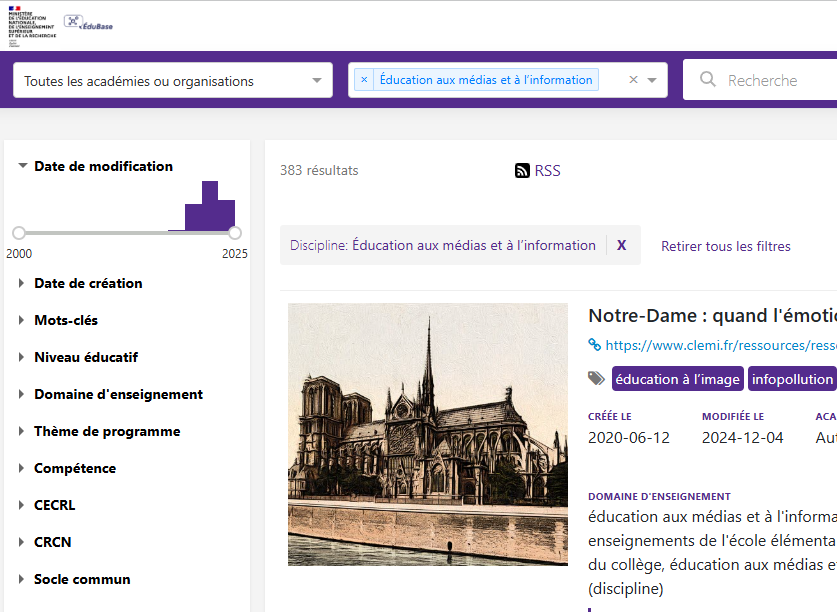The height and width of the screenshot is (612, 837).
Task: Open the academies or organisations dropdown
Action: point(173,80)
